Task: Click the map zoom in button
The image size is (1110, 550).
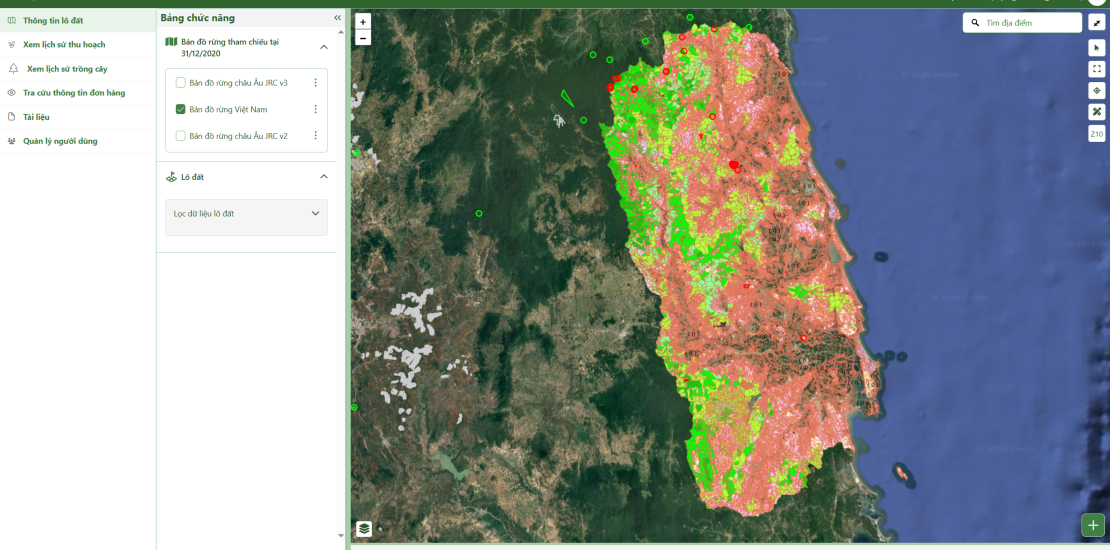Action: pyautogui.click(x=363, y=21)
